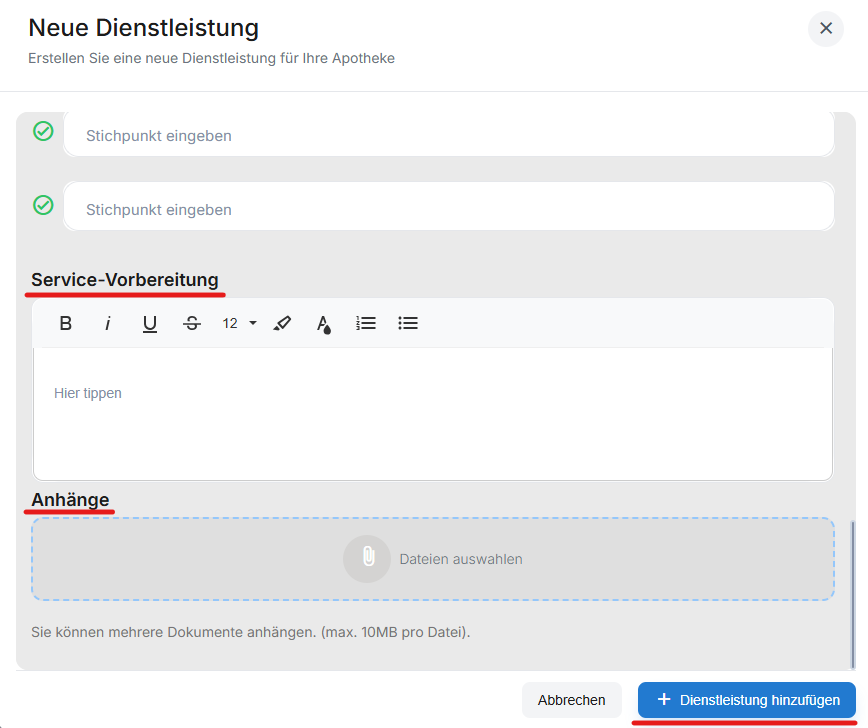Close the Neue Dienstleistung dialog

825,28
